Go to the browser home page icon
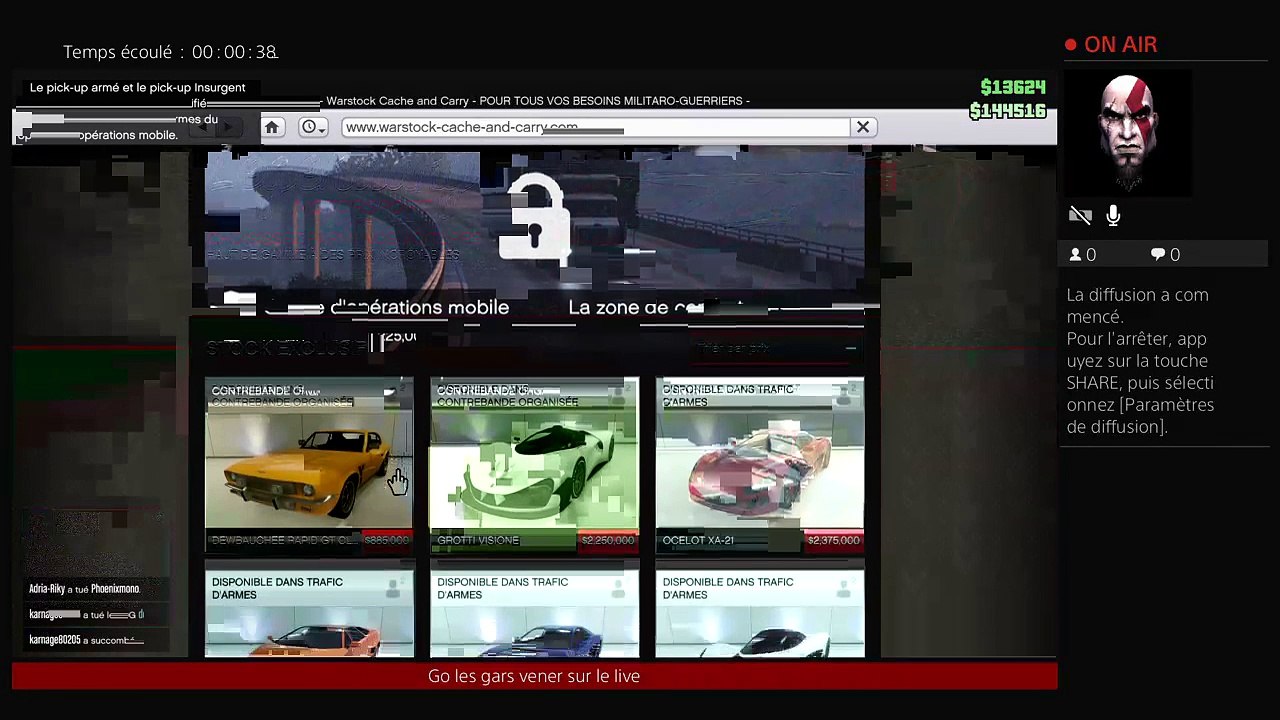The height and width of the screenshot is (720, 1280). (x=271, y=127)
